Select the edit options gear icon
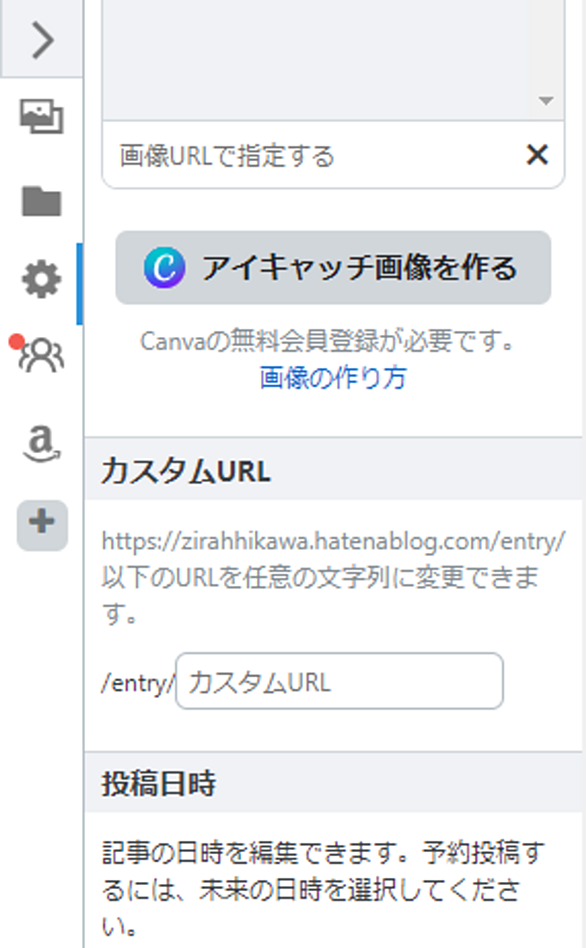This screenshot has width=586, height=948. click(x=42, y=280)
